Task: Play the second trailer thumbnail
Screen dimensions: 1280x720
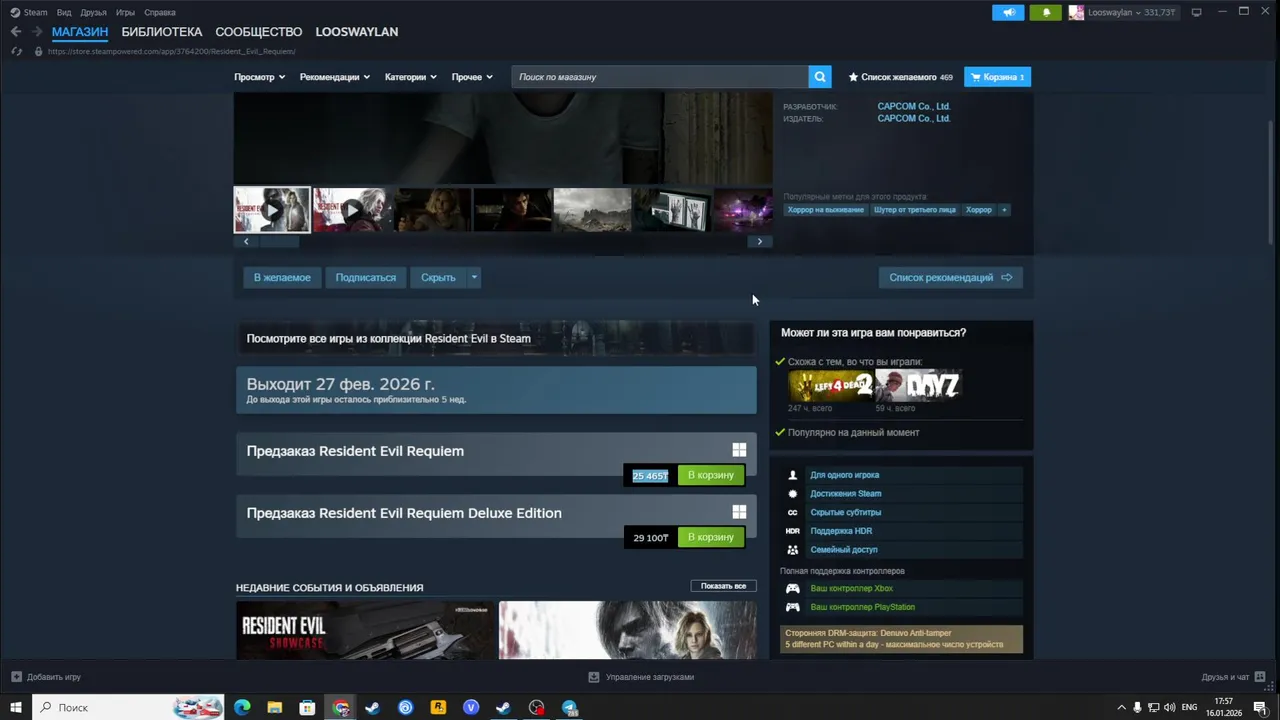Action: (350, 210)
